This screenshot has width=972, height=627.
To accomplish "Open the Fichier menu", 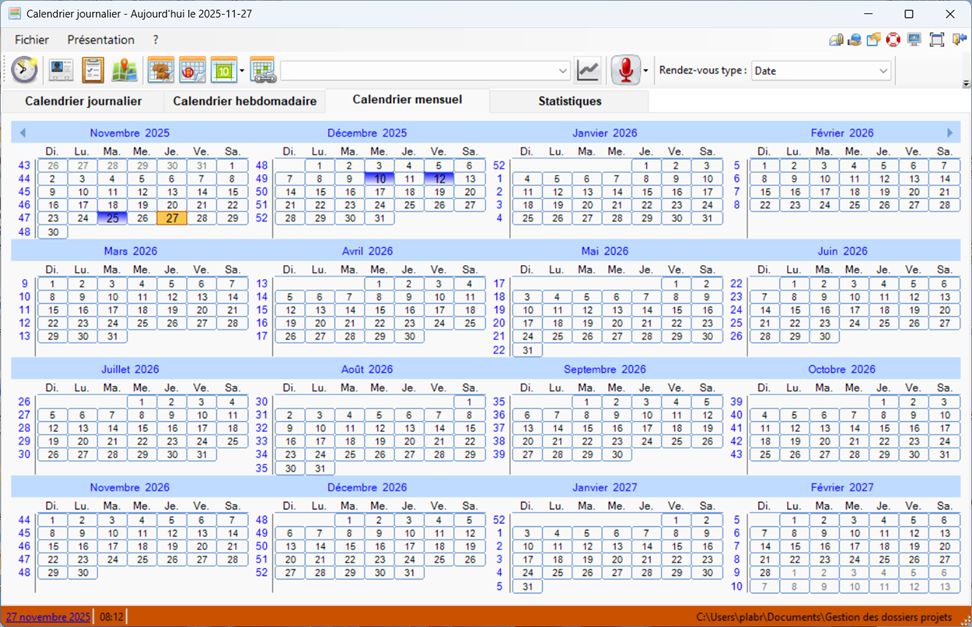I will [32, 40].
